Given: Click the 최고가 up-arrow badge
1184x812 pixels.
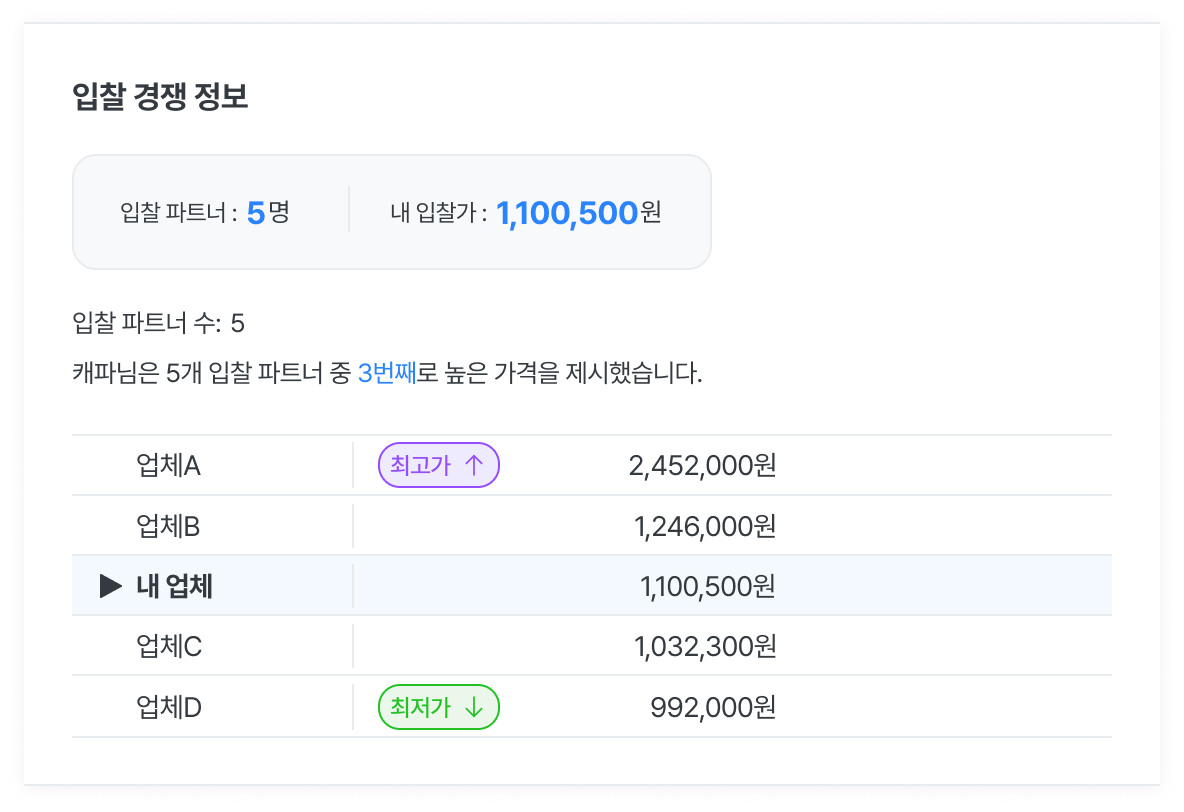Looking at the screenshot, I should coord(438,465).
